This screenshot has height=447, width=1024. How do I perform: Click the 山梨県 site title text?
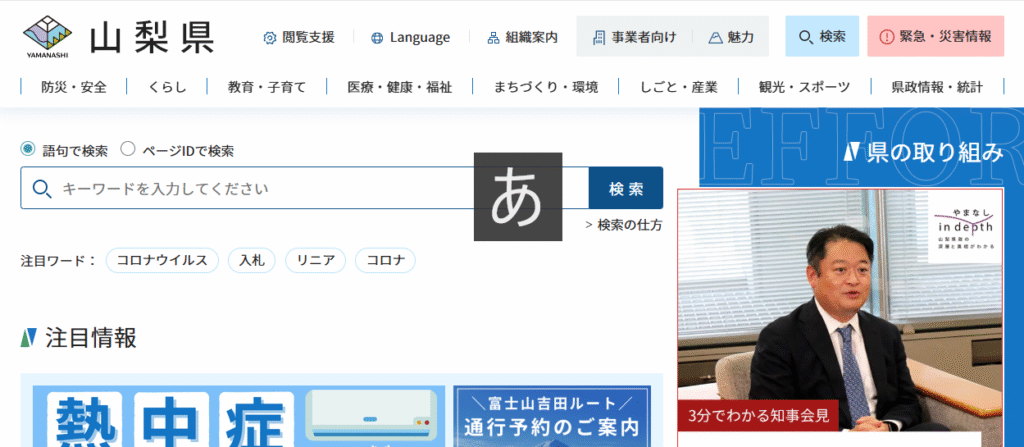(152, 38)
